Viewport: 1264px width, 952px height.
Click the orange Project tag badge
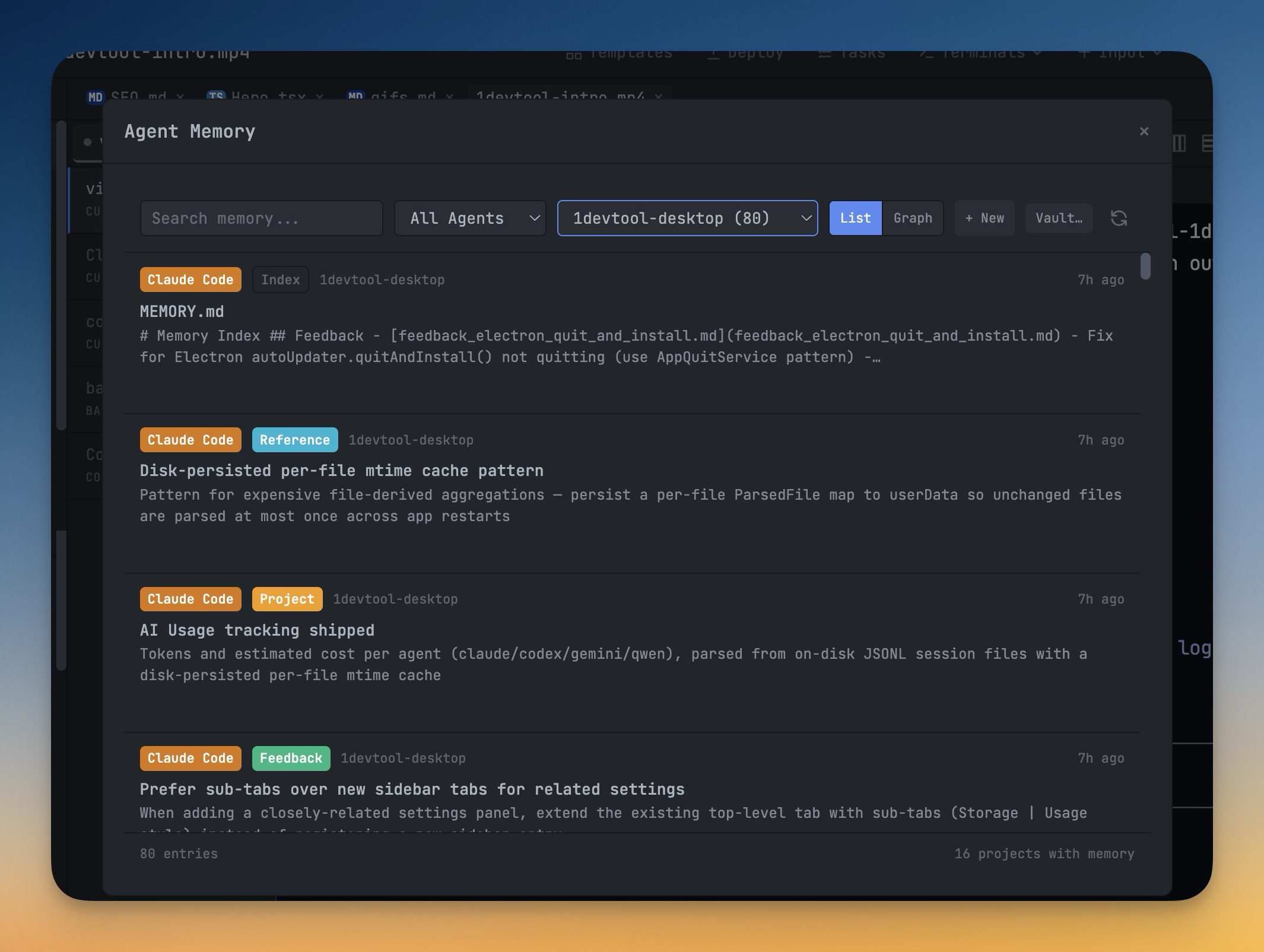287,599
